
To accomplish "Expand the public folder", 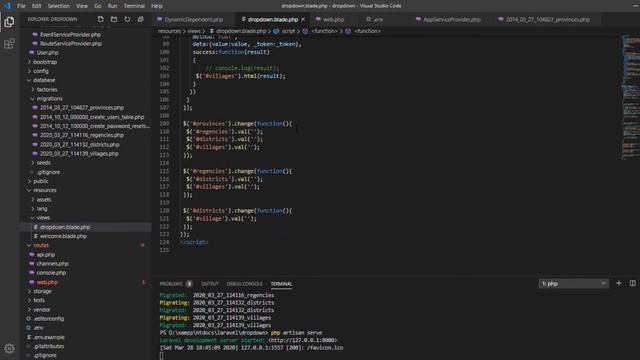I will pos(41,181).
